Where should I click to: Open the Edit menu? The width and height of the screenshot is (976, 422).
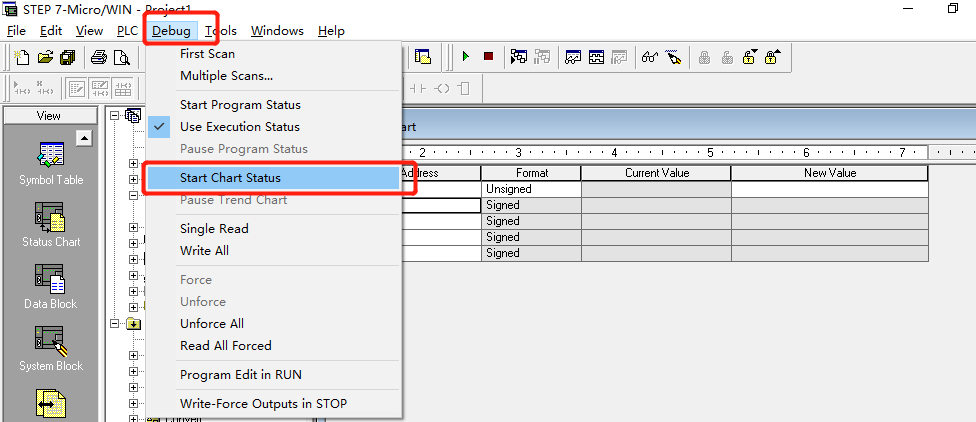(51, 31)
